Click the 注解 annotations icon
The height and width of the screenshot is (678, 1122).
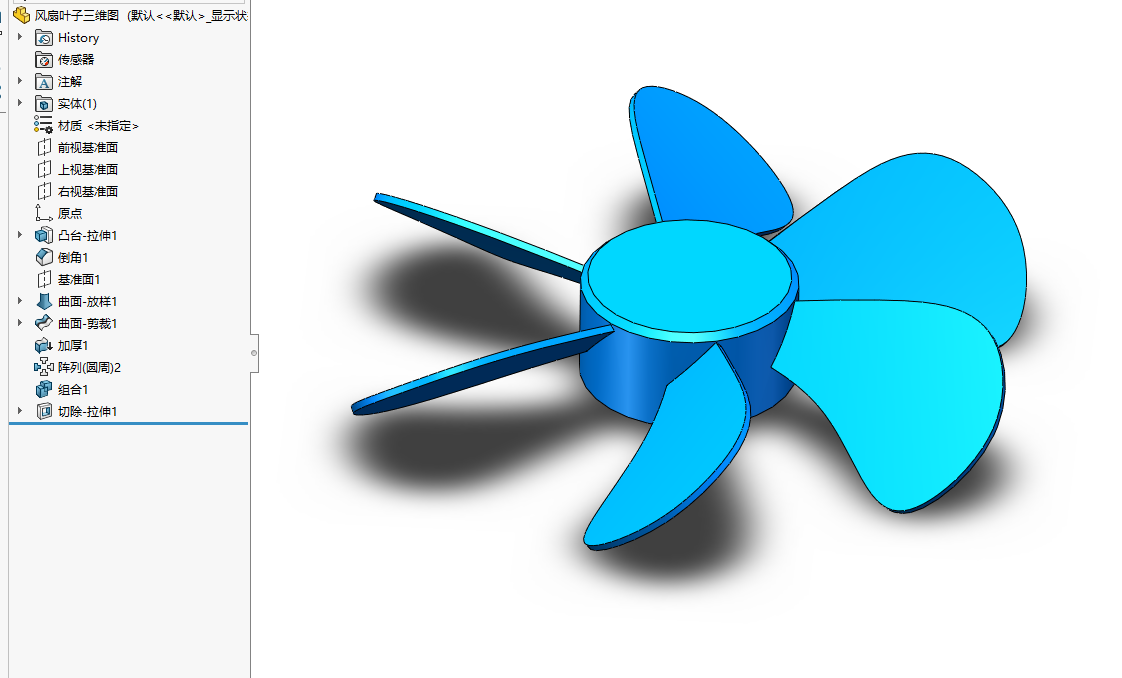44,82
